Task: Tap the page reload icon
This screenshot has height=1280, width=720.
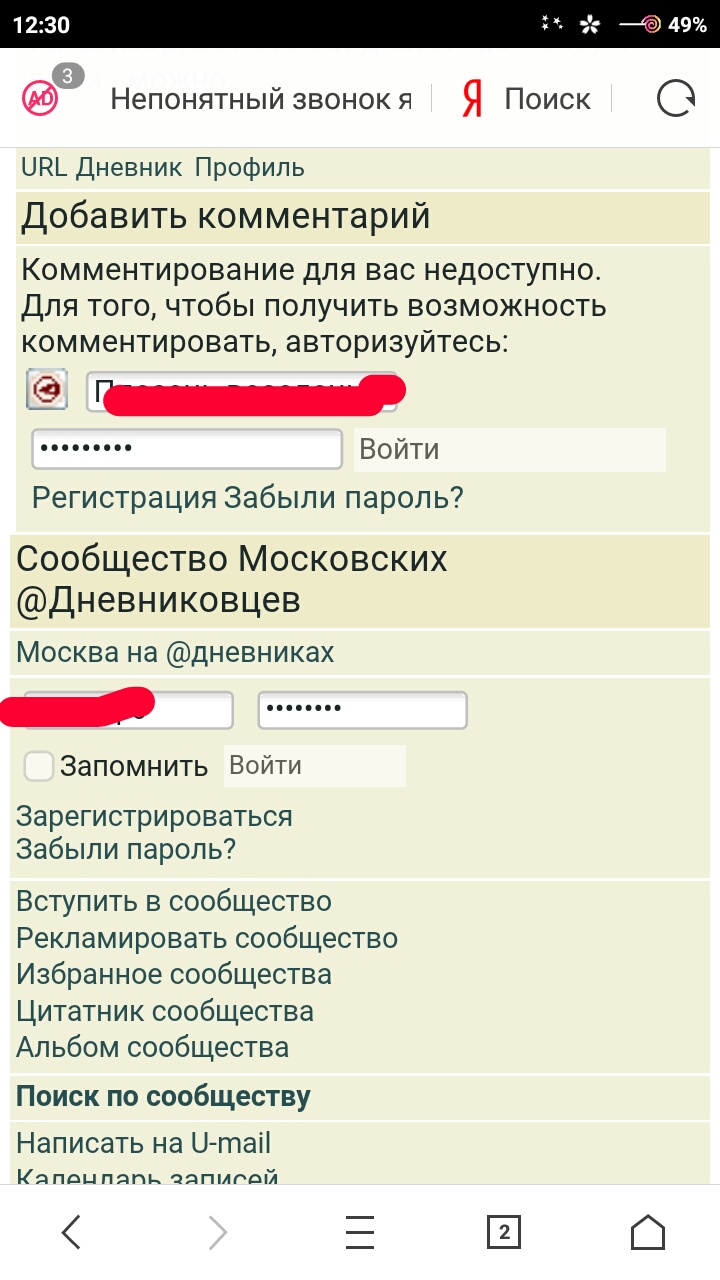Action: point(676,99)
